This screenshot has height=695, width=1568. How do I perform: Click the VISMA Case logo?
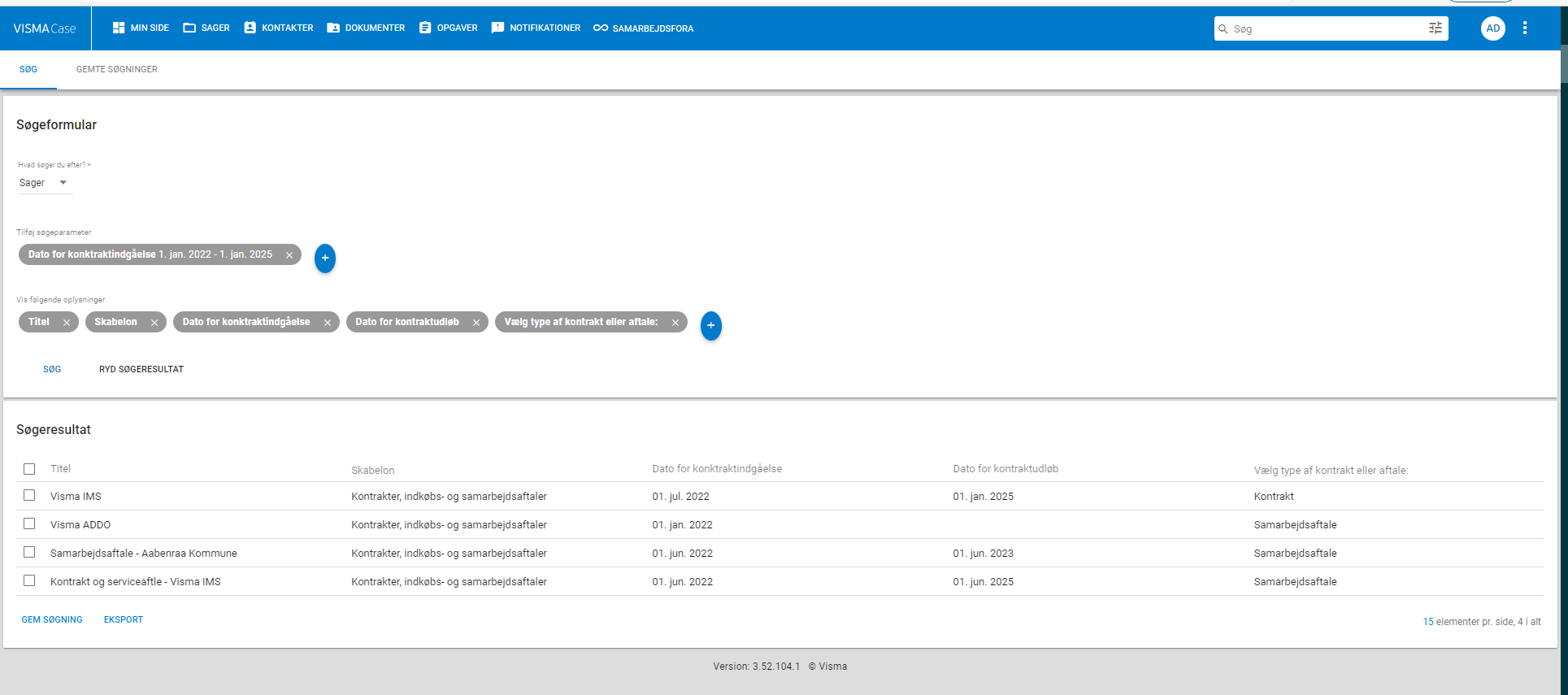click(45, 28)
